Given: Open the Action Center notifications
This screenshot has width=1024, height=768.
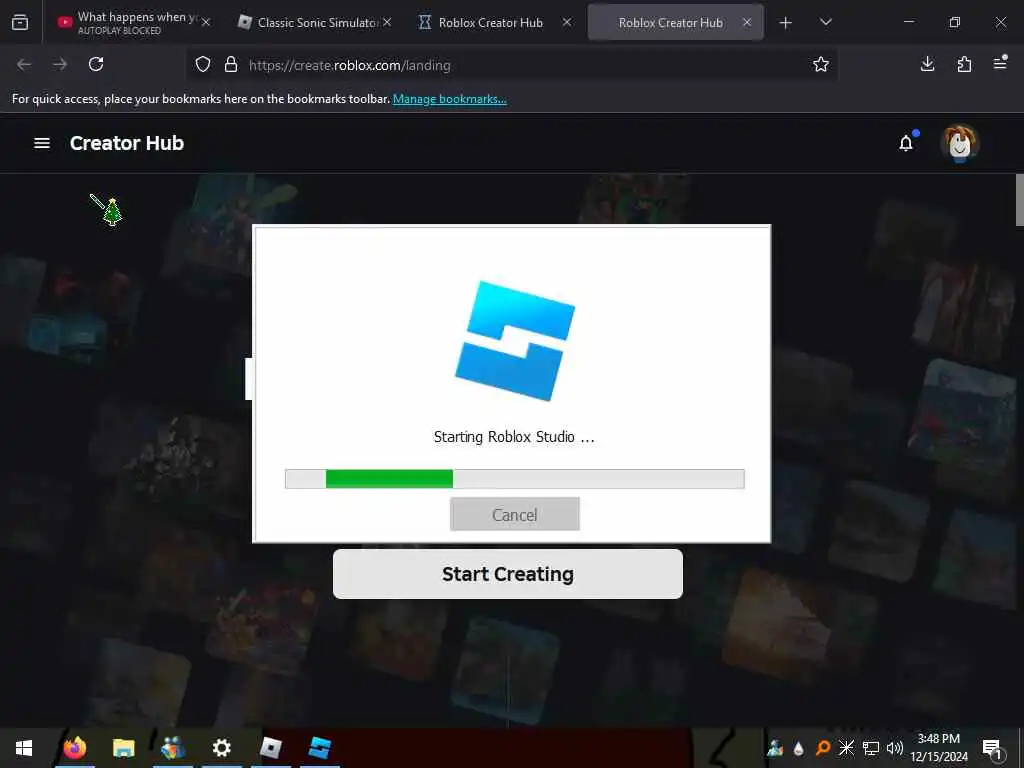Looking at the screenshot, I should (x=993, y=749).
